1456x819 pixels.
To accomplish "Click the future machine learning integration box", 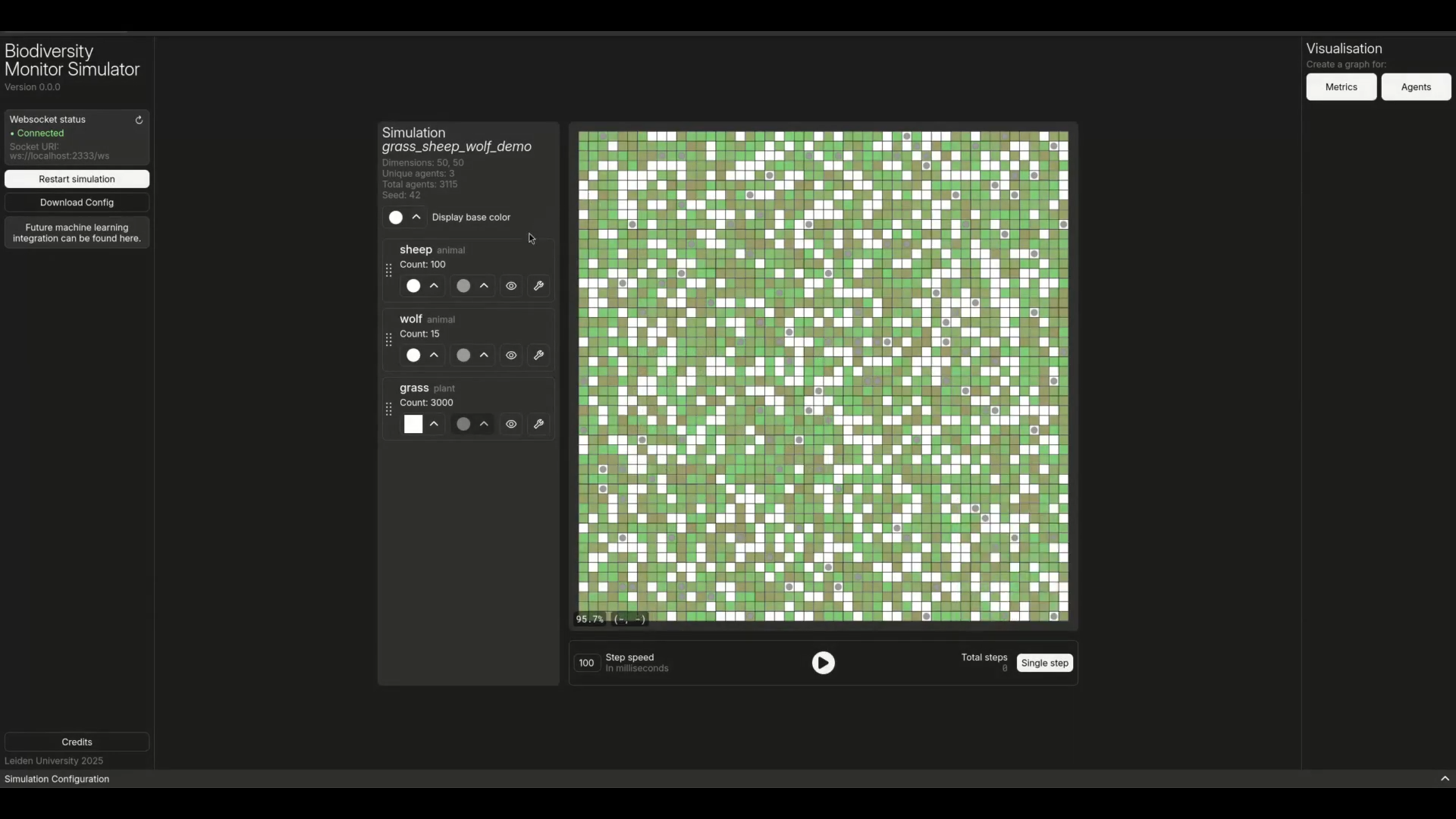I will [x=77, y=233].
